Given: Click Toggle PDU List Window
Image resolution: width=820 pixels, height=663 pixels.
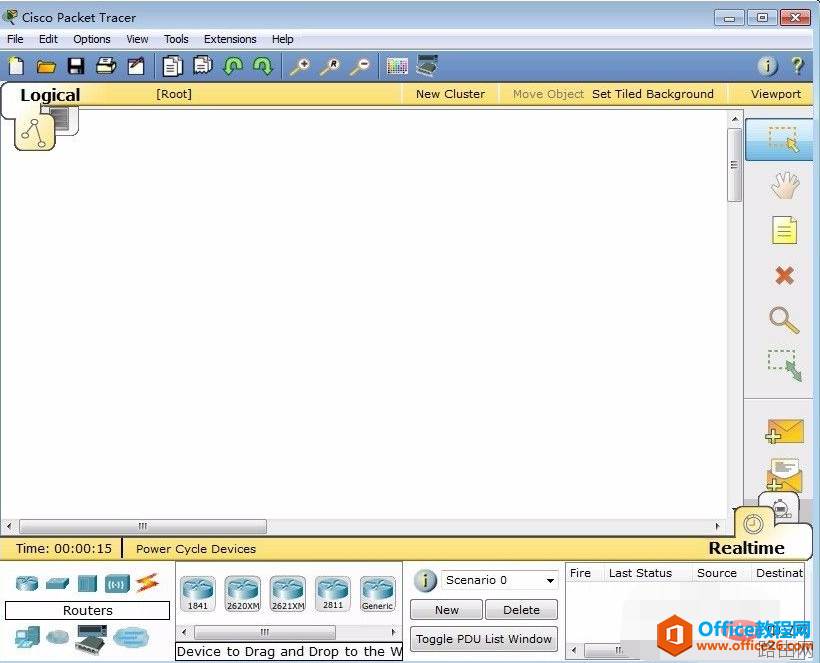Looking at the screenshot, I should tap(484, 639).
